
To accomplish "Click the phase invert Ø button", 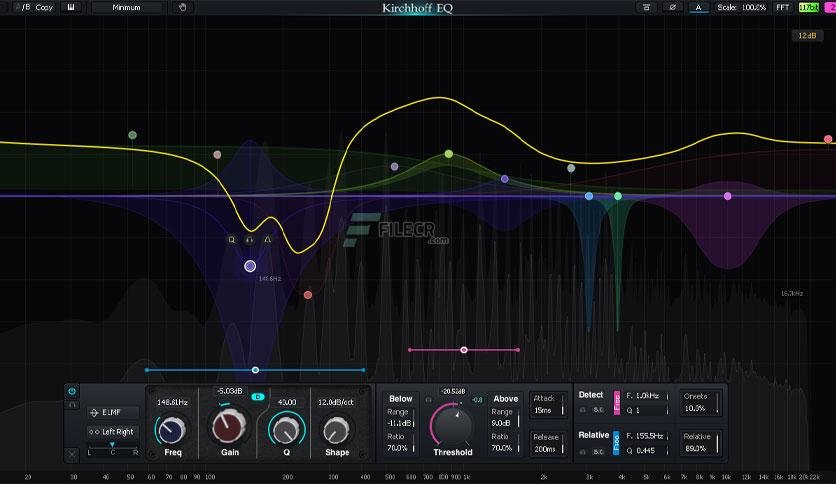I will click(x=672, y=7).
